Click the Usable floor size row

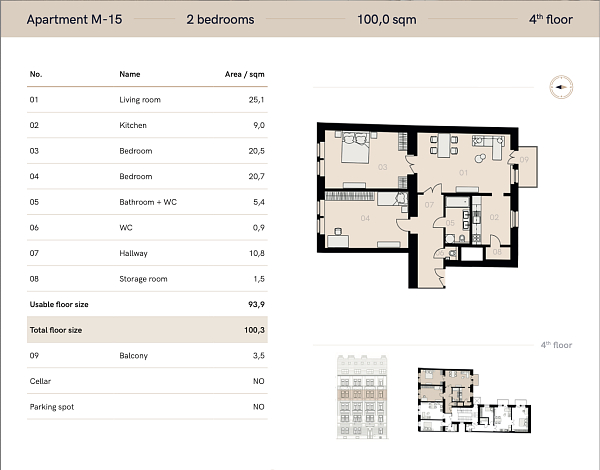click(x=148, y=304)
